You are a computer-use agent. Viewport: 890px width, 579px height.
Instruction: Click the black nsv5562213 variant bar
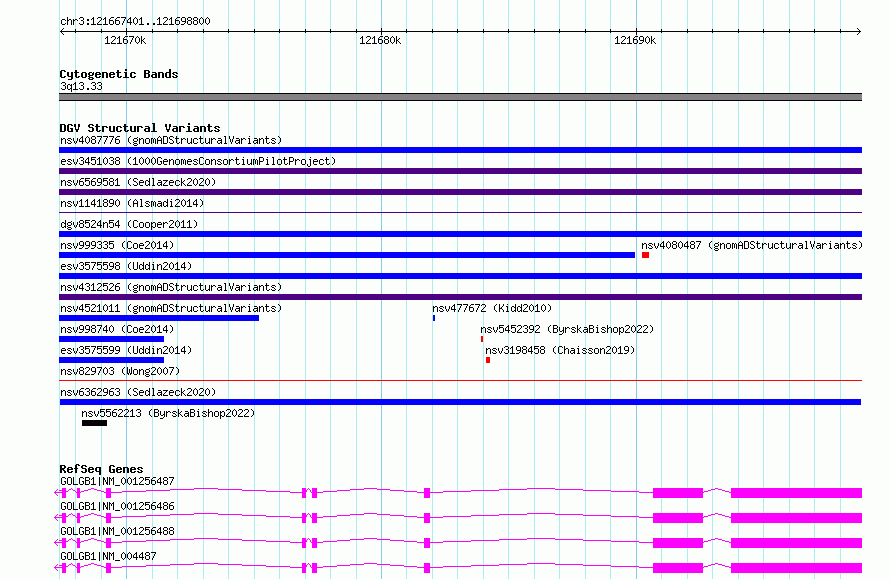[94, 423]
